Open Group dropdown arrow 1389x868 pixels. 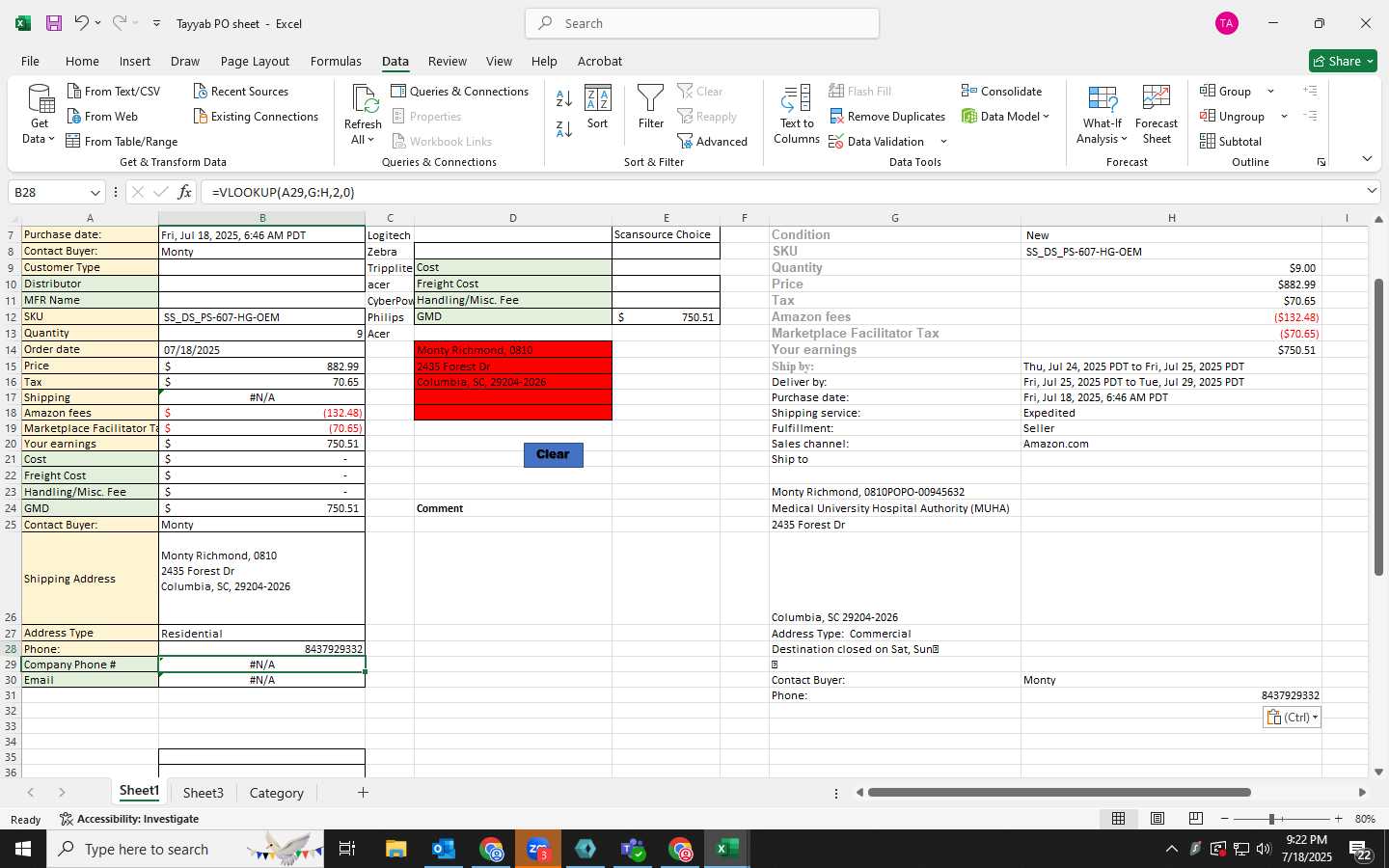click(1270, 92)
